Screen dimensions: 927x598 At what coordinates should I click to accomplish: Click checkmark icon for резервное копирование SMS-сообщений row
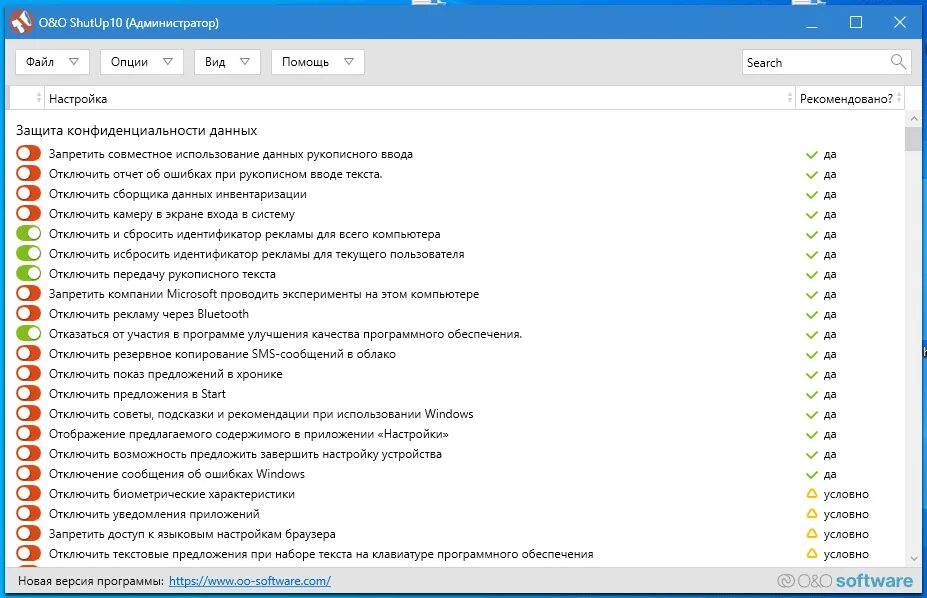pyautogui.click(x=811, y=355)
